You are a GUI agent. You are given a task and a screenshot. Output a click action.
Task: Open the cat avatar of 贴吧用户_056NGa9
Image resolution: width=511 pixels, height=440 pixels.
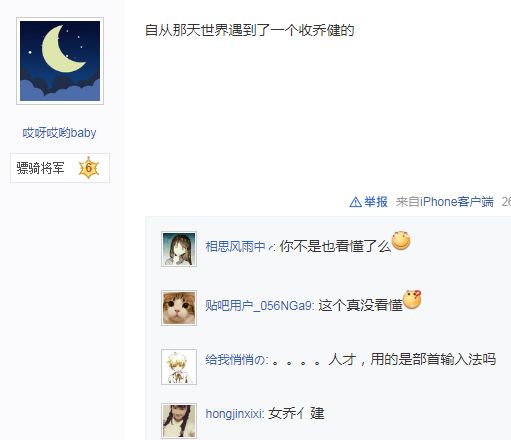coord(179,308)
